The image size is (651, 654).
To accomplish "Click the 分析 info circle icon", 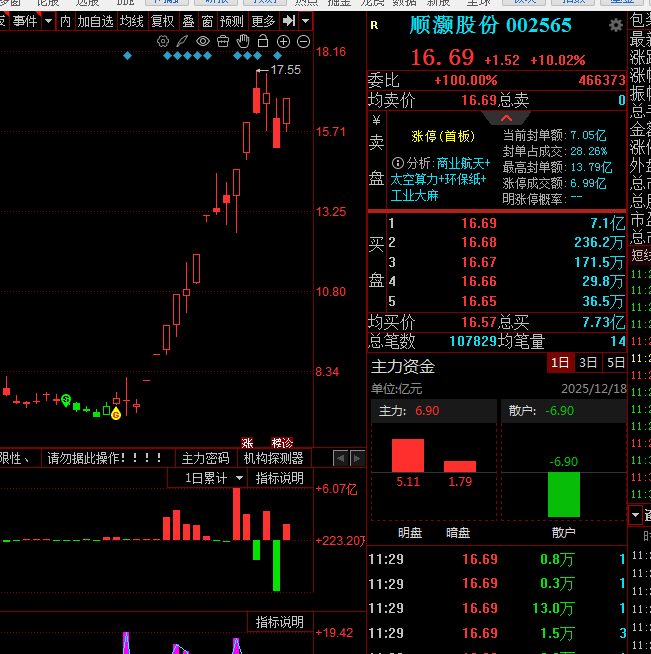I will pyautogui.click(x=398, y=163).
